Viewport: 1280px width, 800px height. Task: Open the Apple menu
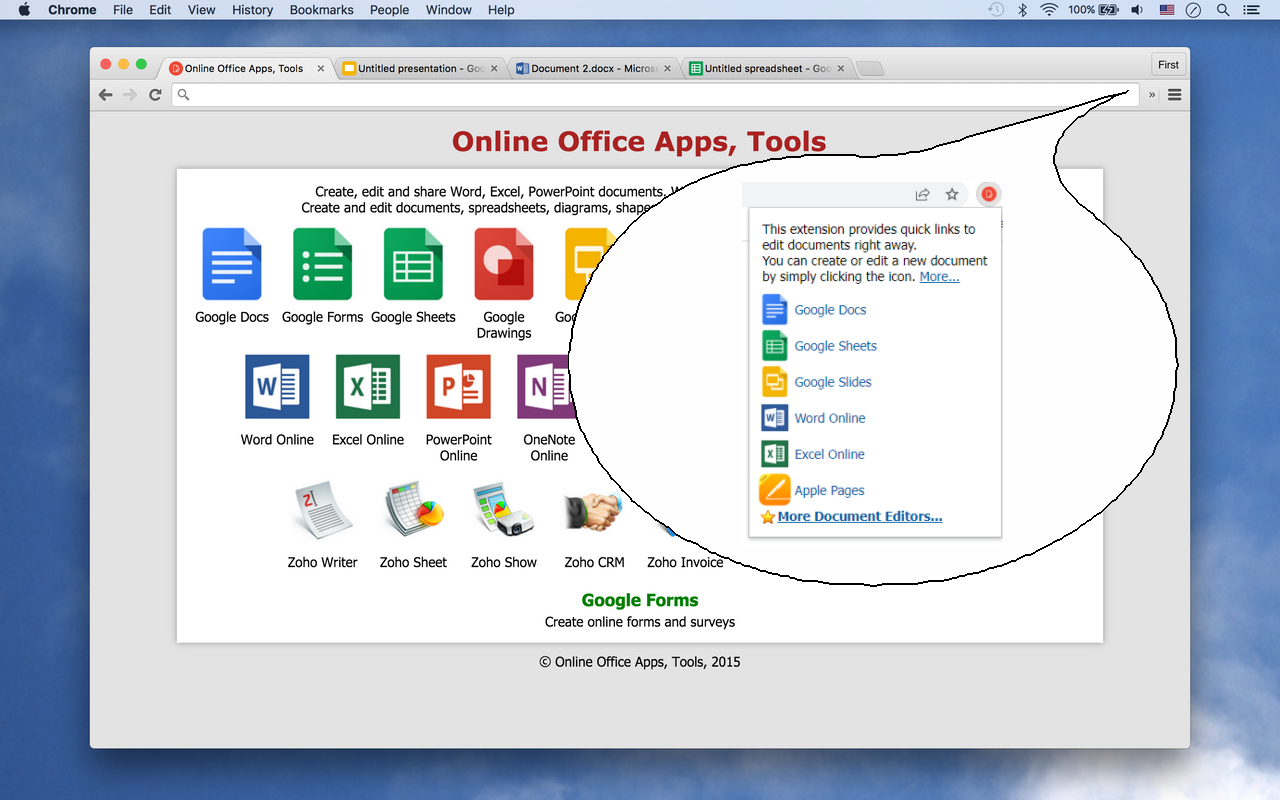click(x=24, y=10)
